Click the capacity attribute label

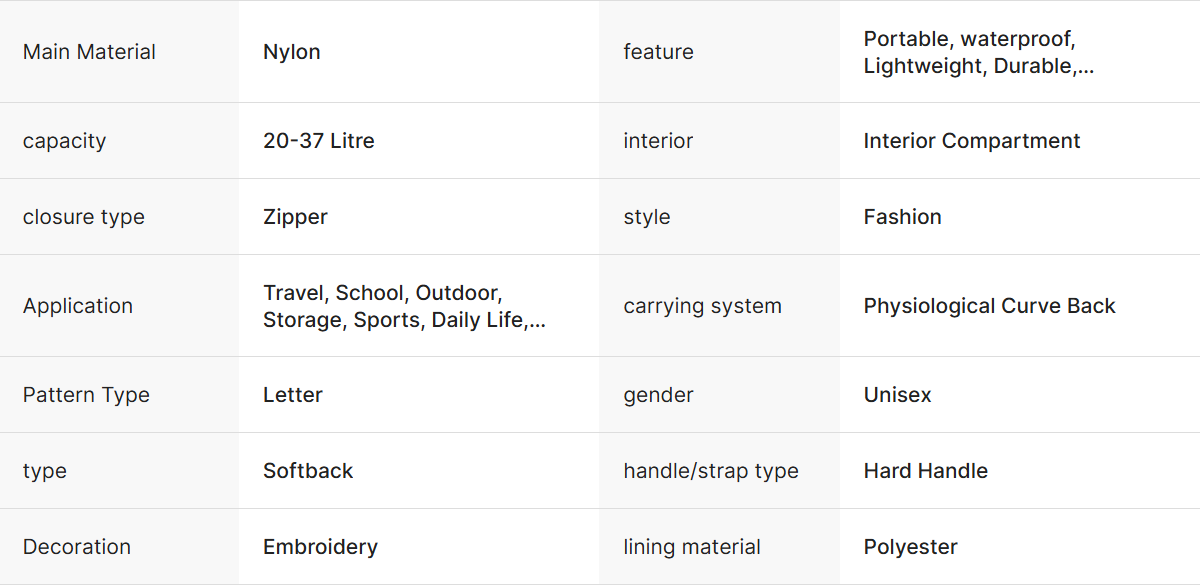64,141
